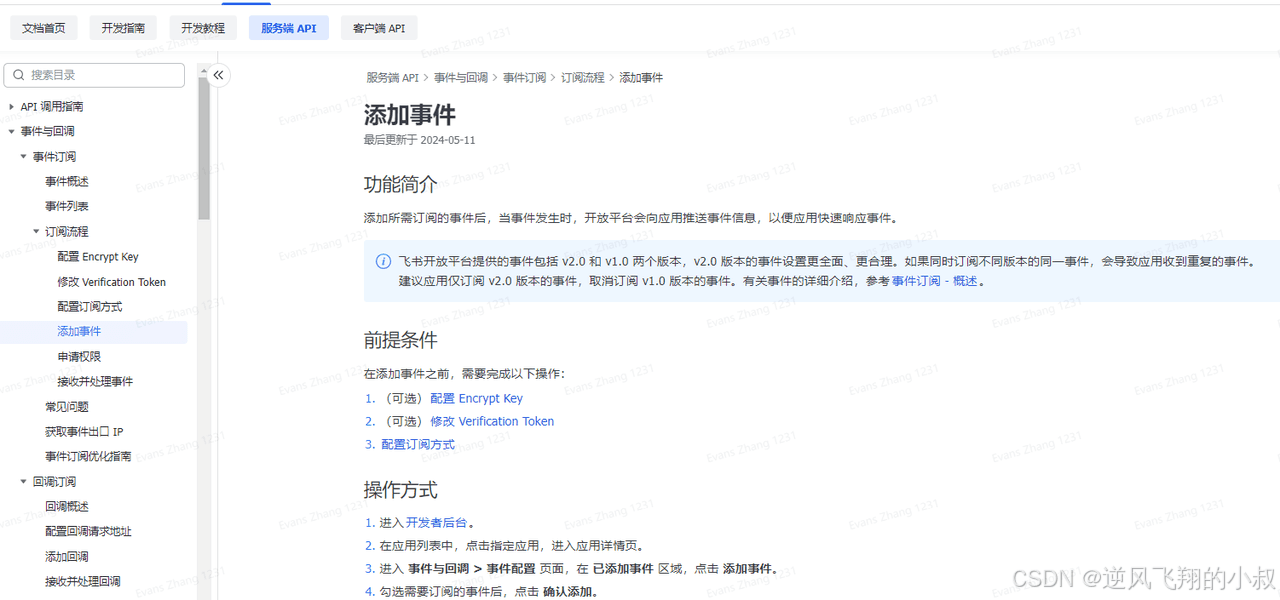Open 修改 Verification Token in sidebar
Viewport: 1280px width, 600px height.
click(111, 282)
